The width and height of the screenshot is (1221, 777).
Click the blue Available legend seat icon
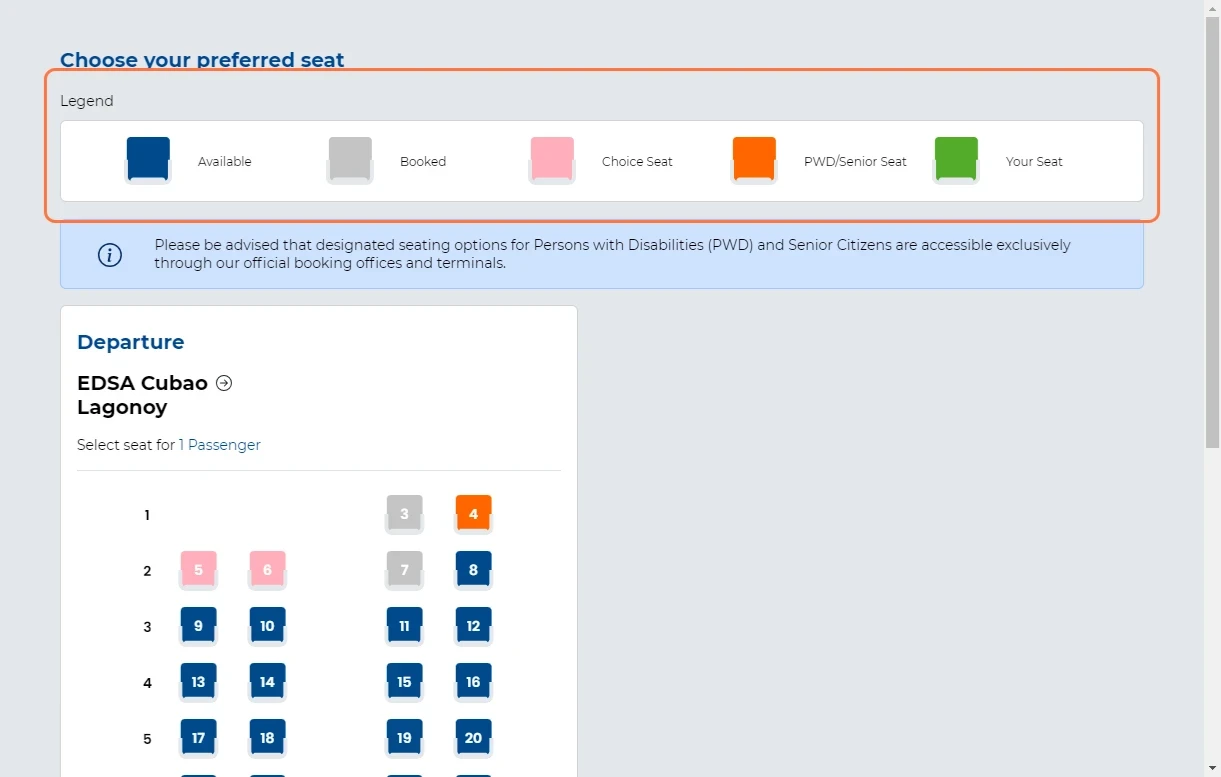148,160
